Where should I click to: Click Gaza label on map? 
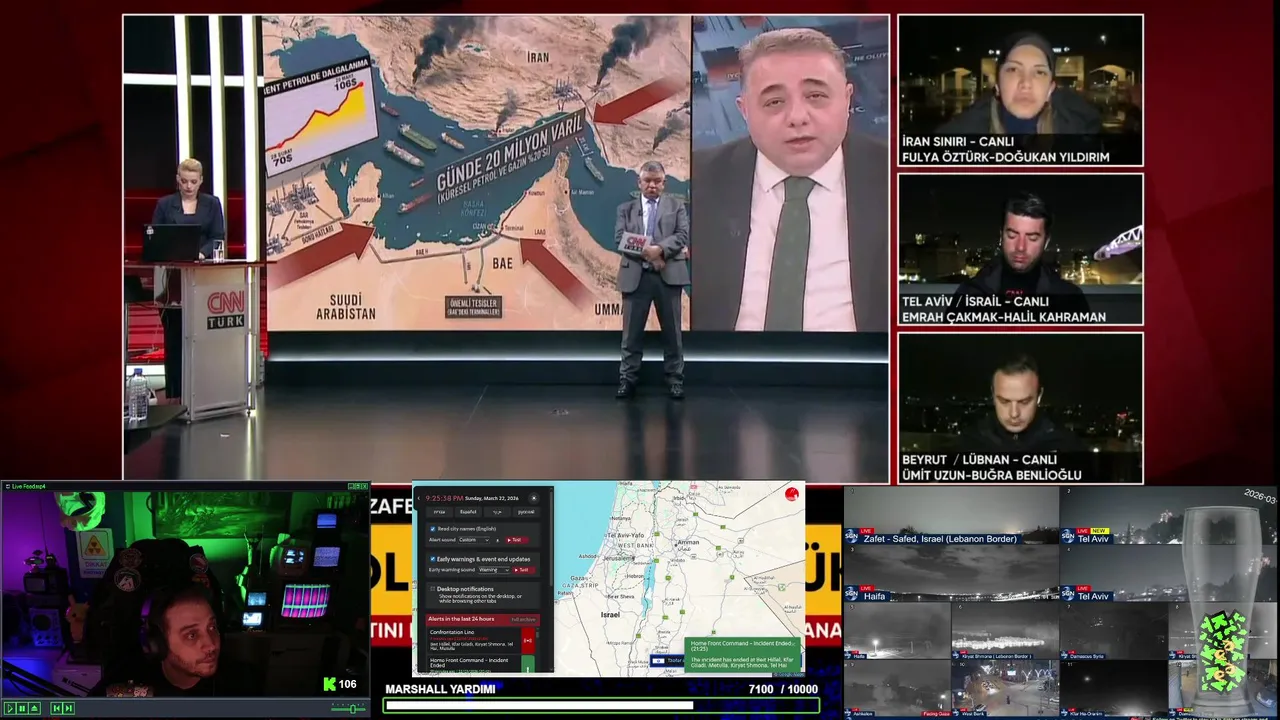tap(577, 578)
